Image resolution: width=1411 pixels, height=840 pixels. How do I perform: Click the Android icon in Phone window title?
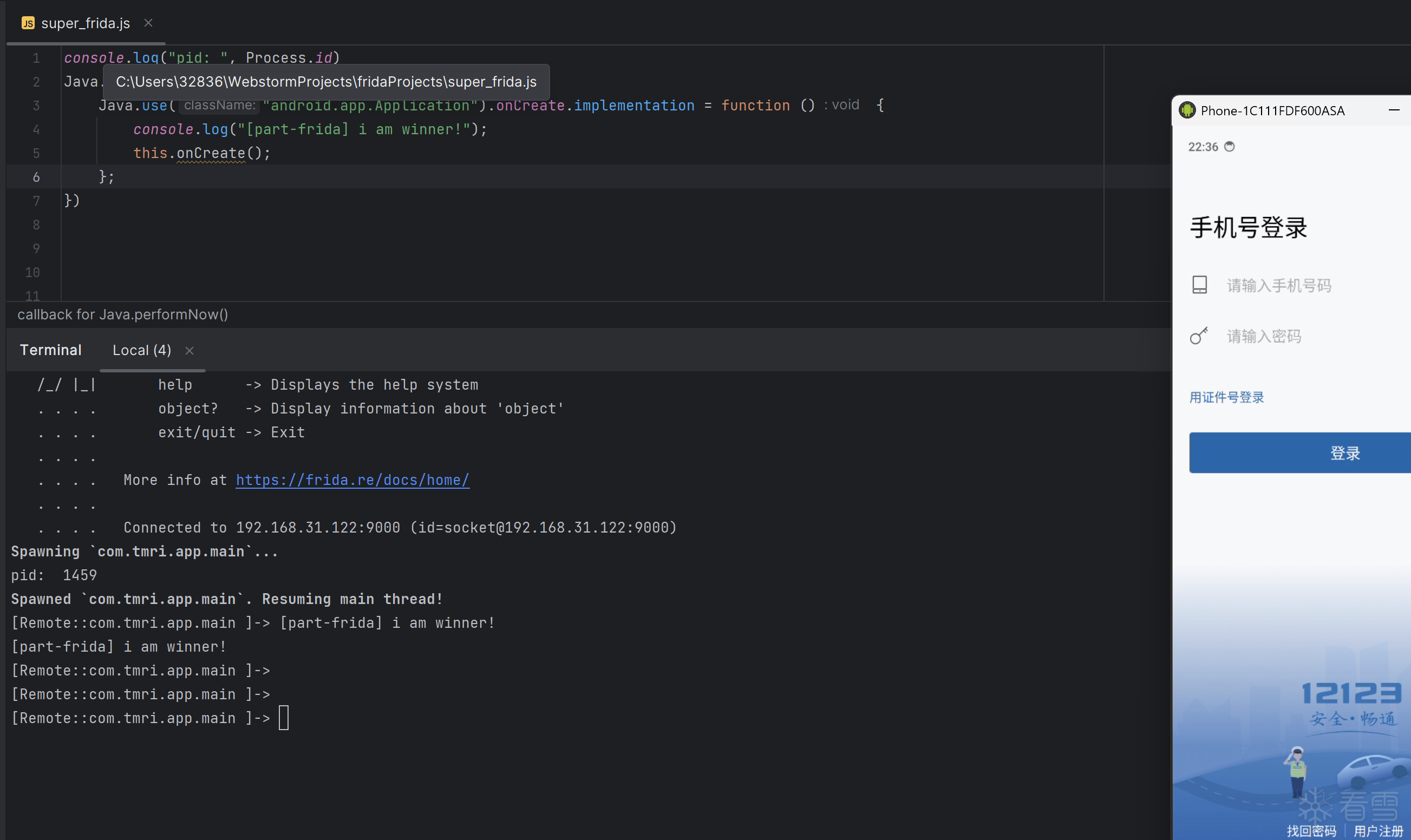[x=1187, y=110]
